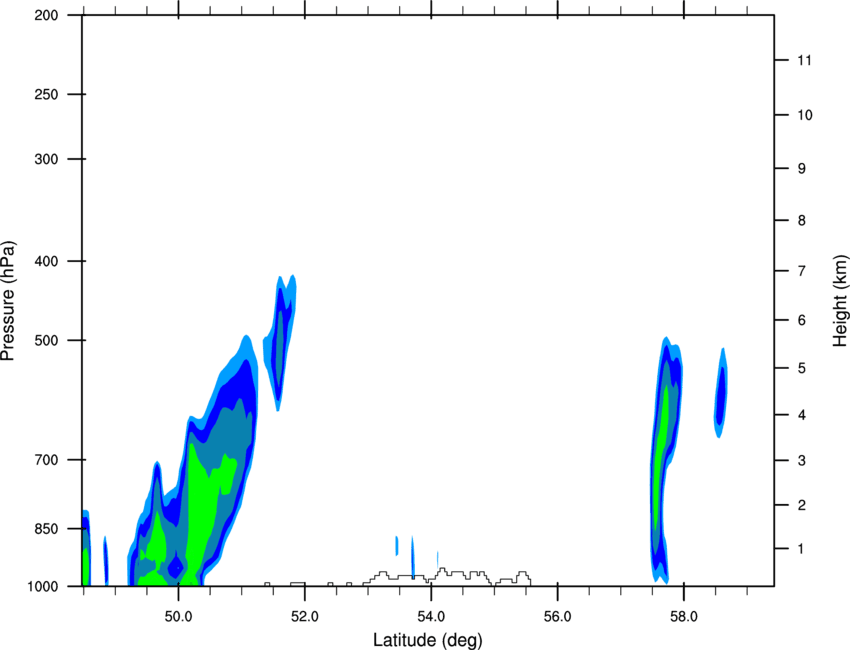Click the 500 pressure tick label
Screen dimensions: 850x650
coord(46,340)
